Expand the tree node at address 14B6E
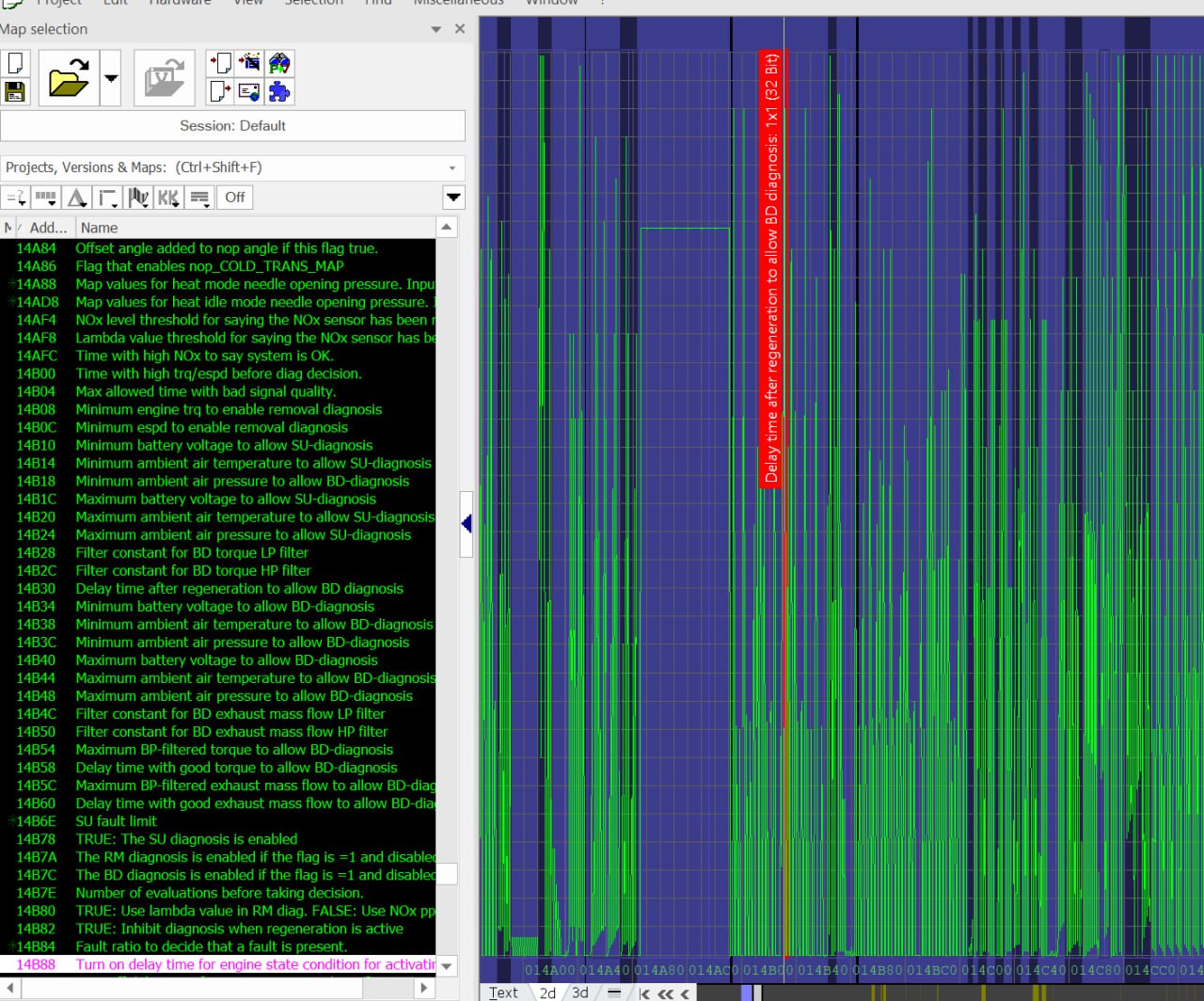The width and height of the screenshot is (1204, 1001). pyautogui.click(x=11, y=821)
